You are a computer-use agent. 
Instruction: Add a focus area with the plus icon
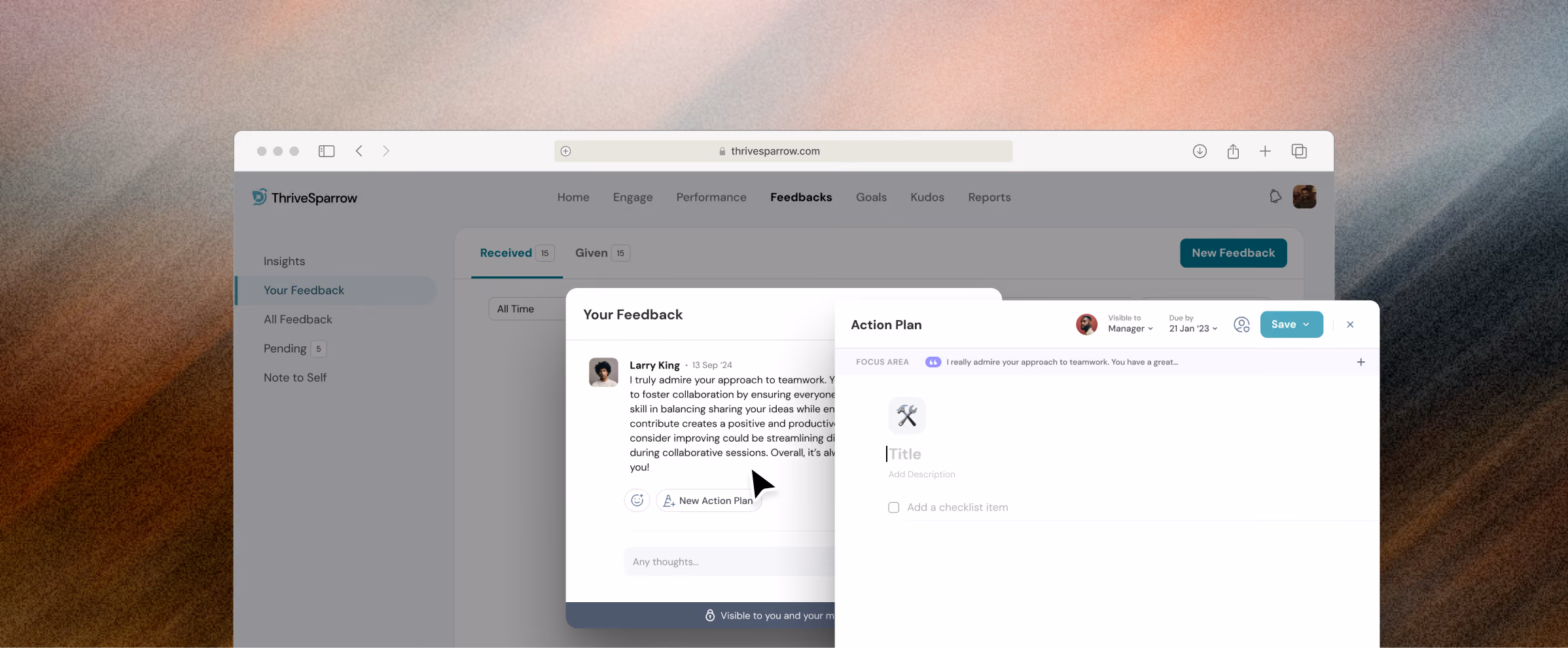1361,362
